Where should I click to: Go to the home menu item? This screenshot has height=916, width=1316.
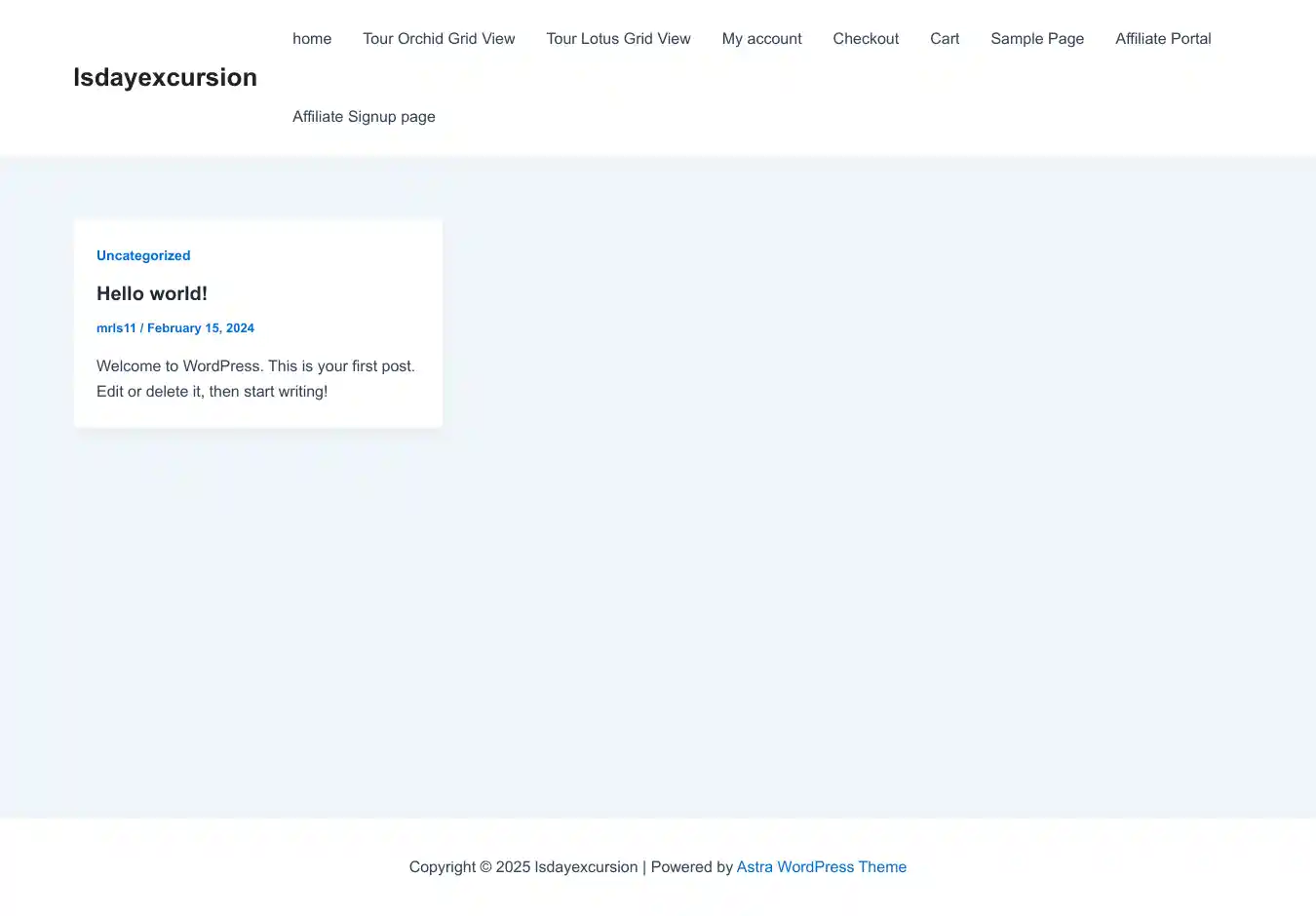[312, 39]
